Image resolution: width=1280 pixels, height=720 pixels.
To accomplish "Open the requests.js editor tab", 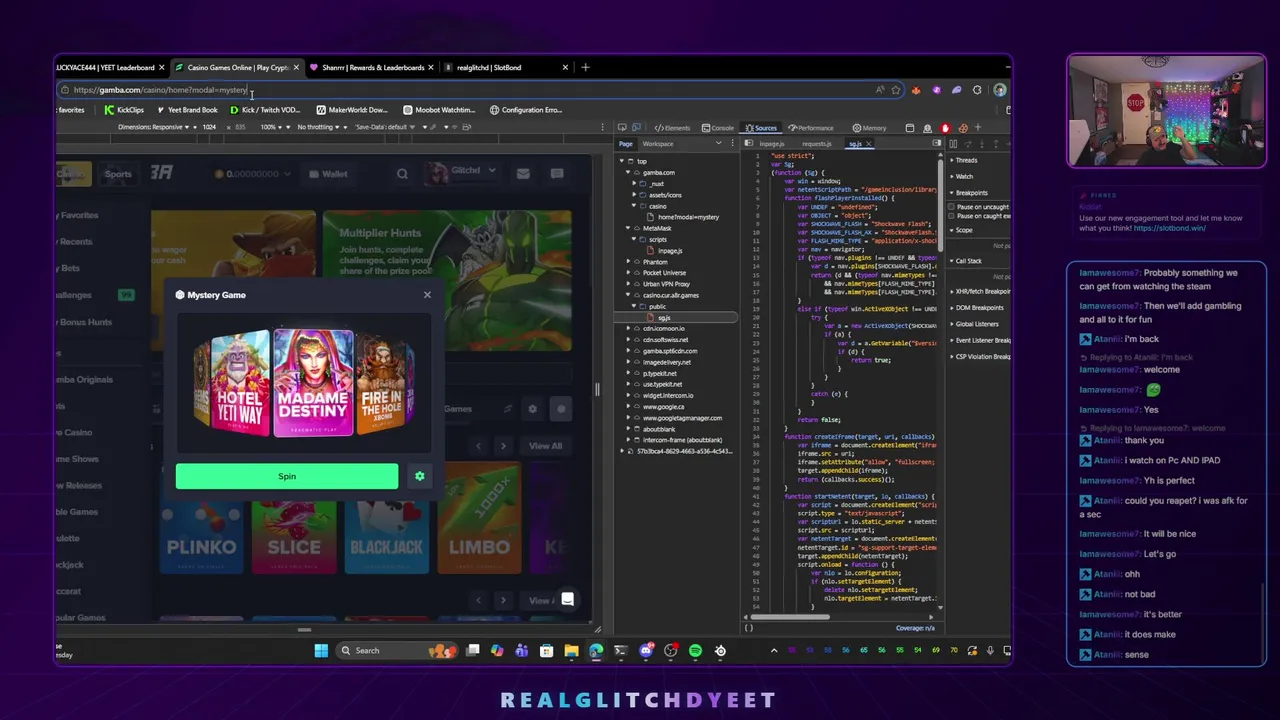I will [816, 144].
